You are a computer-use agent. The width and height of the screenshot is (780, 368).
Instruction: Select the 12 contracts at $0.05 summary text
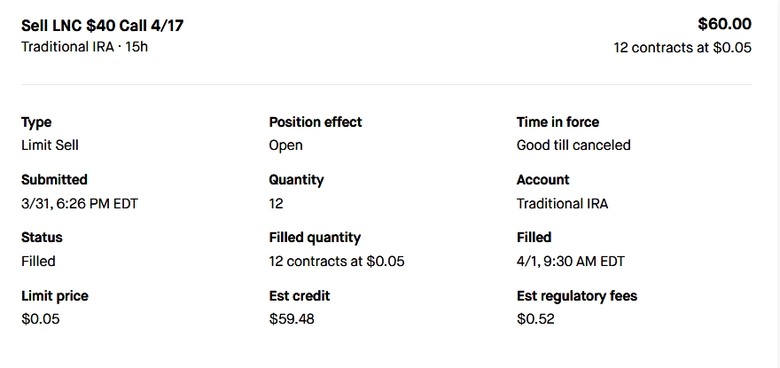coord(682,48)
